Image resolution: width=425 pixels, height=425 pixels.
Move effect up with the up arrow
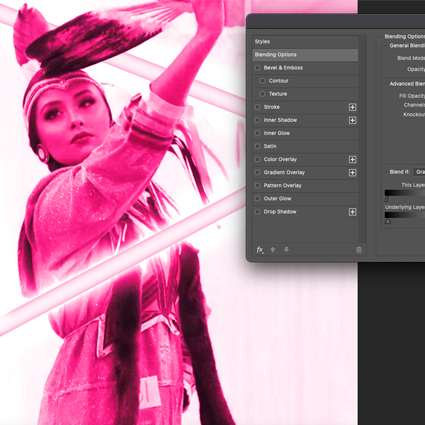[273, 250]
